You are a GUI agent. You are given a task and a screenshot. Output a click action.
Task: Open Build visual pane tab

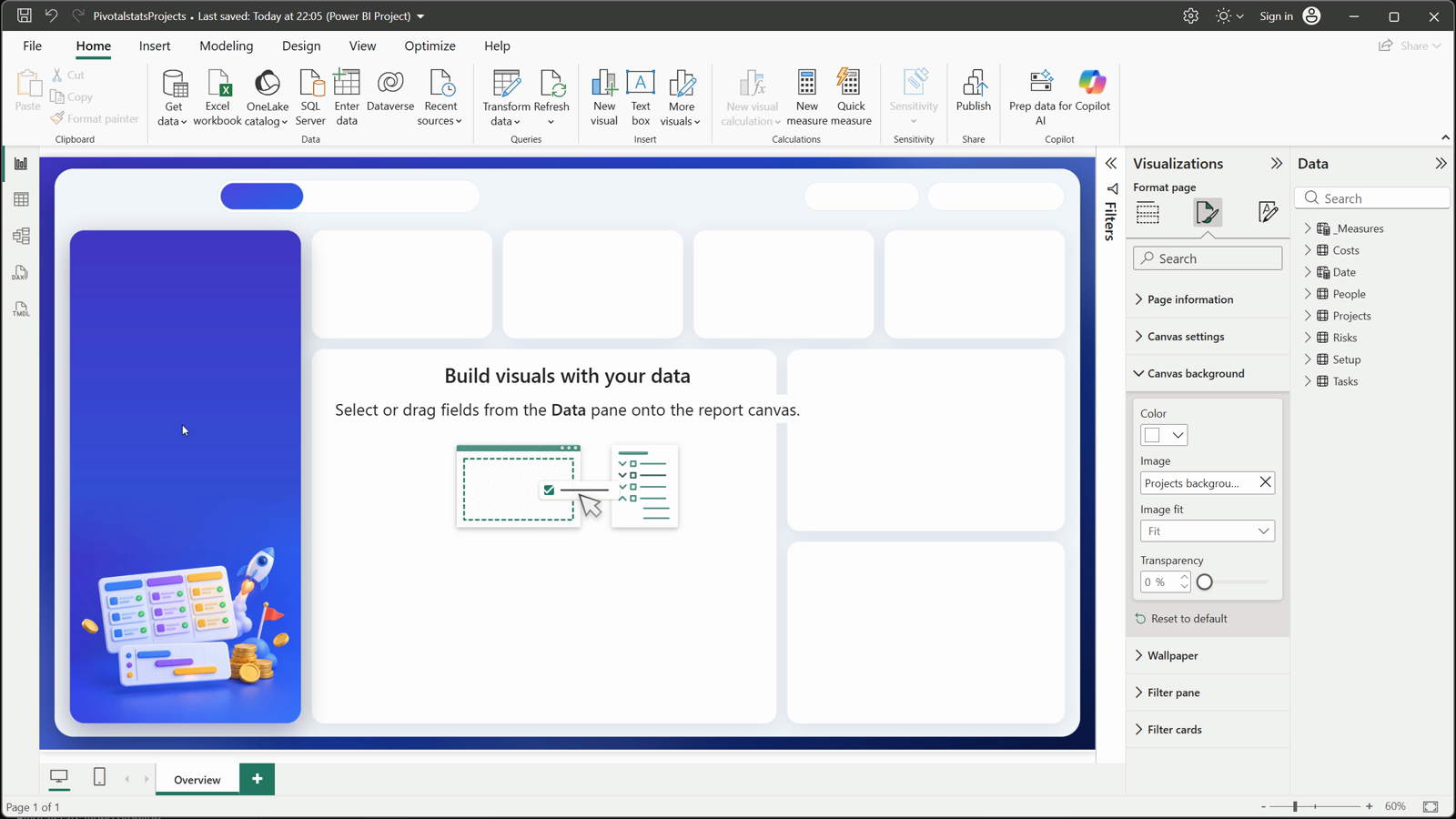pyautogui.click(x=1148, y=213)
